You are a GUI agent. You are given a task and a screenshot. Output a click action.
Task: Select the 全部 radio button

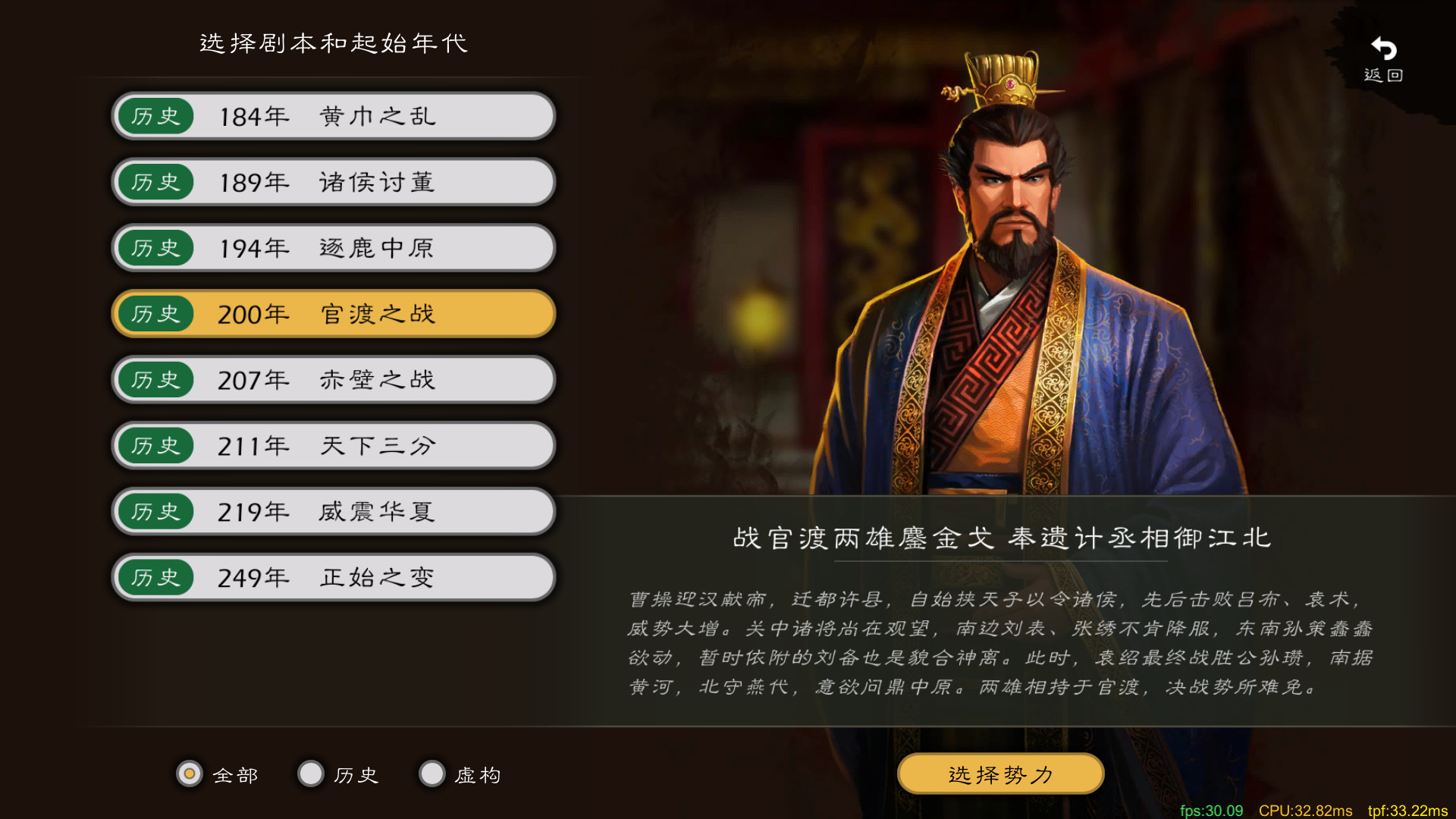pos(190,774)
